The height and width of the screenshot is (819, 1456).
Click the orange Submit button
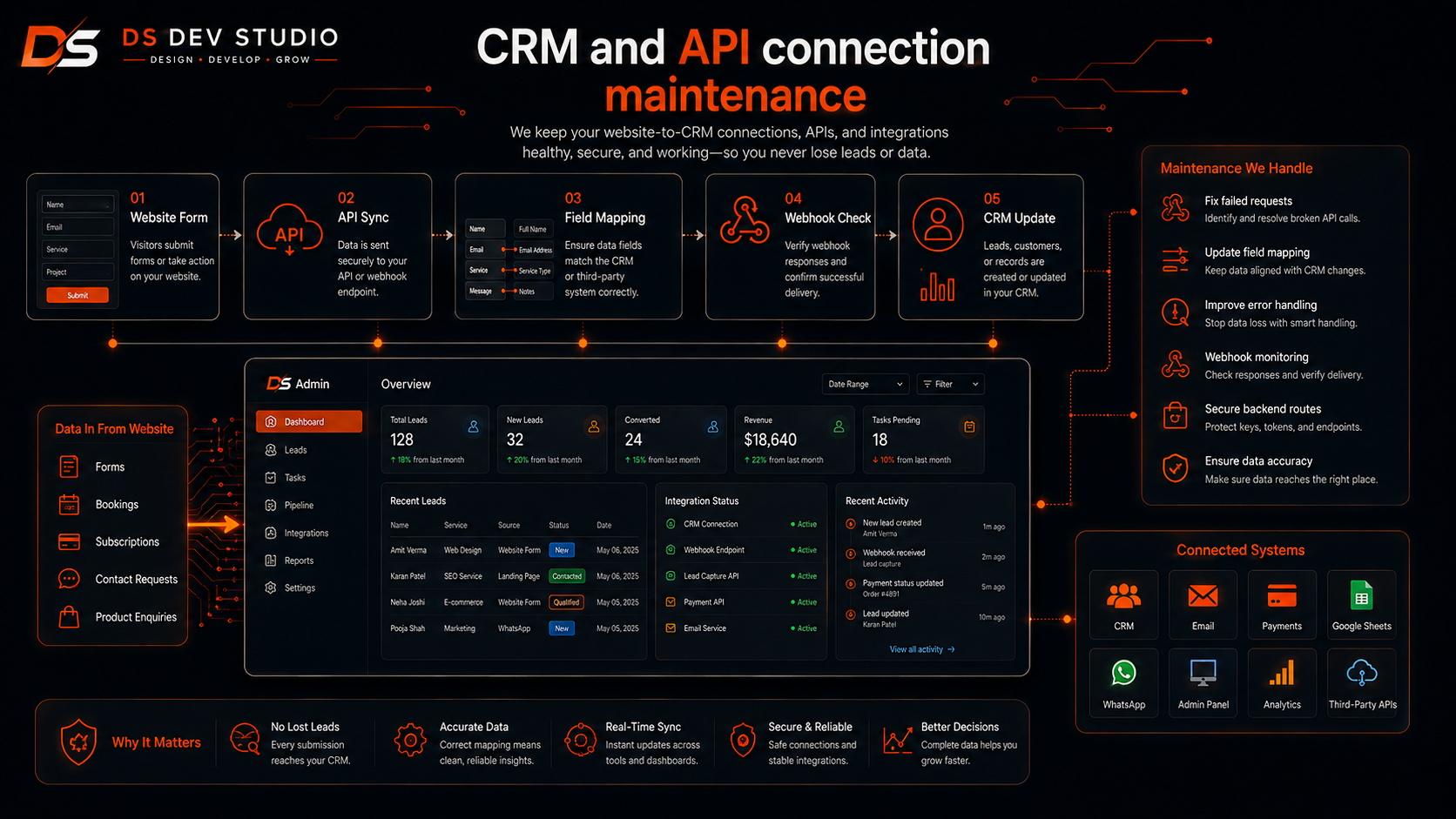(x=78, y=295)
